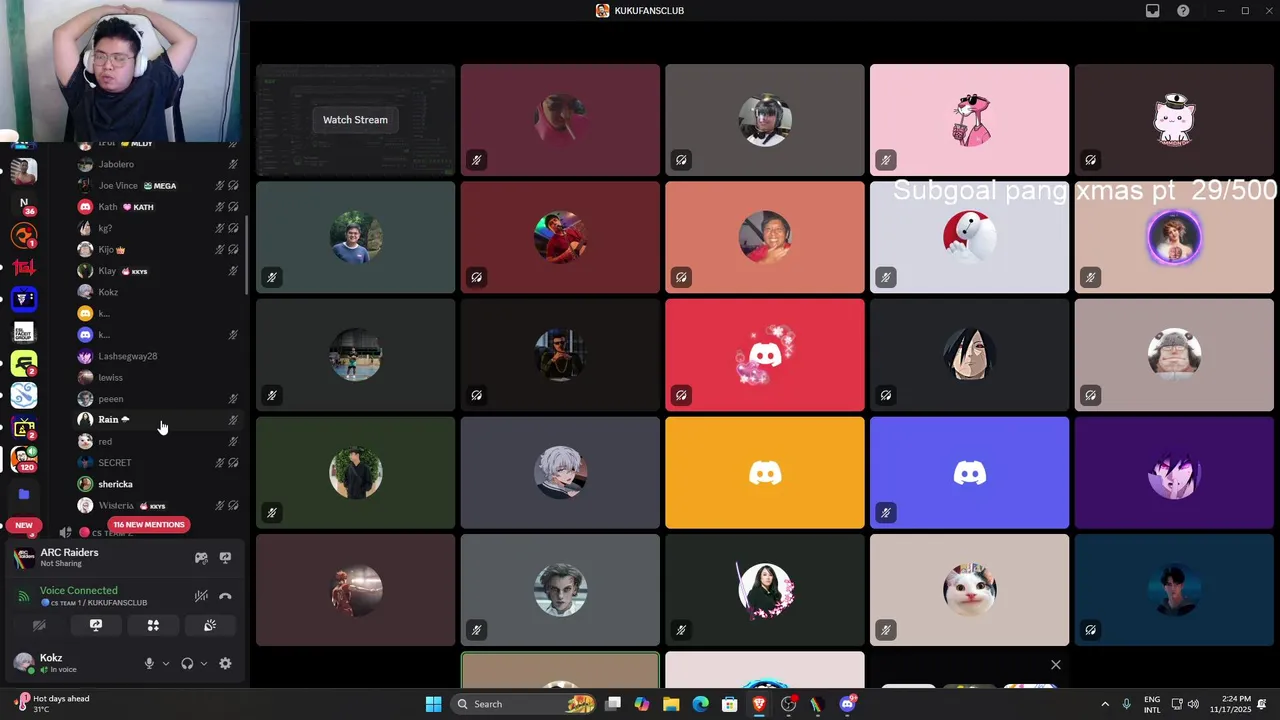Click the green Voice Connected text
The width and height of the screenshot is (1280, 720).
(79, 591)
